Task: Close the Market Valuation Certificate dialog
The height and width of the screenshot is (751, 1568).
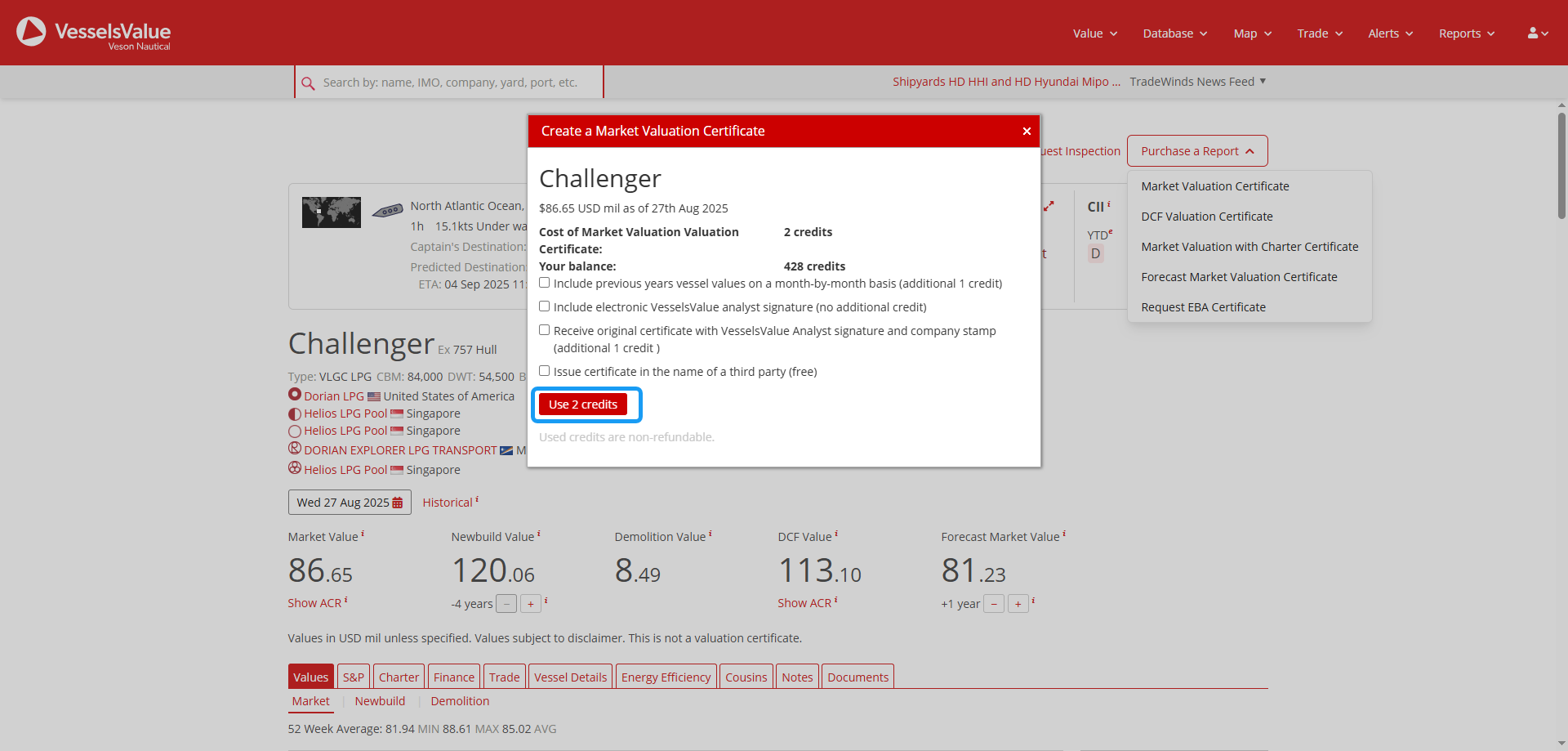Action: pos(1027,132)
